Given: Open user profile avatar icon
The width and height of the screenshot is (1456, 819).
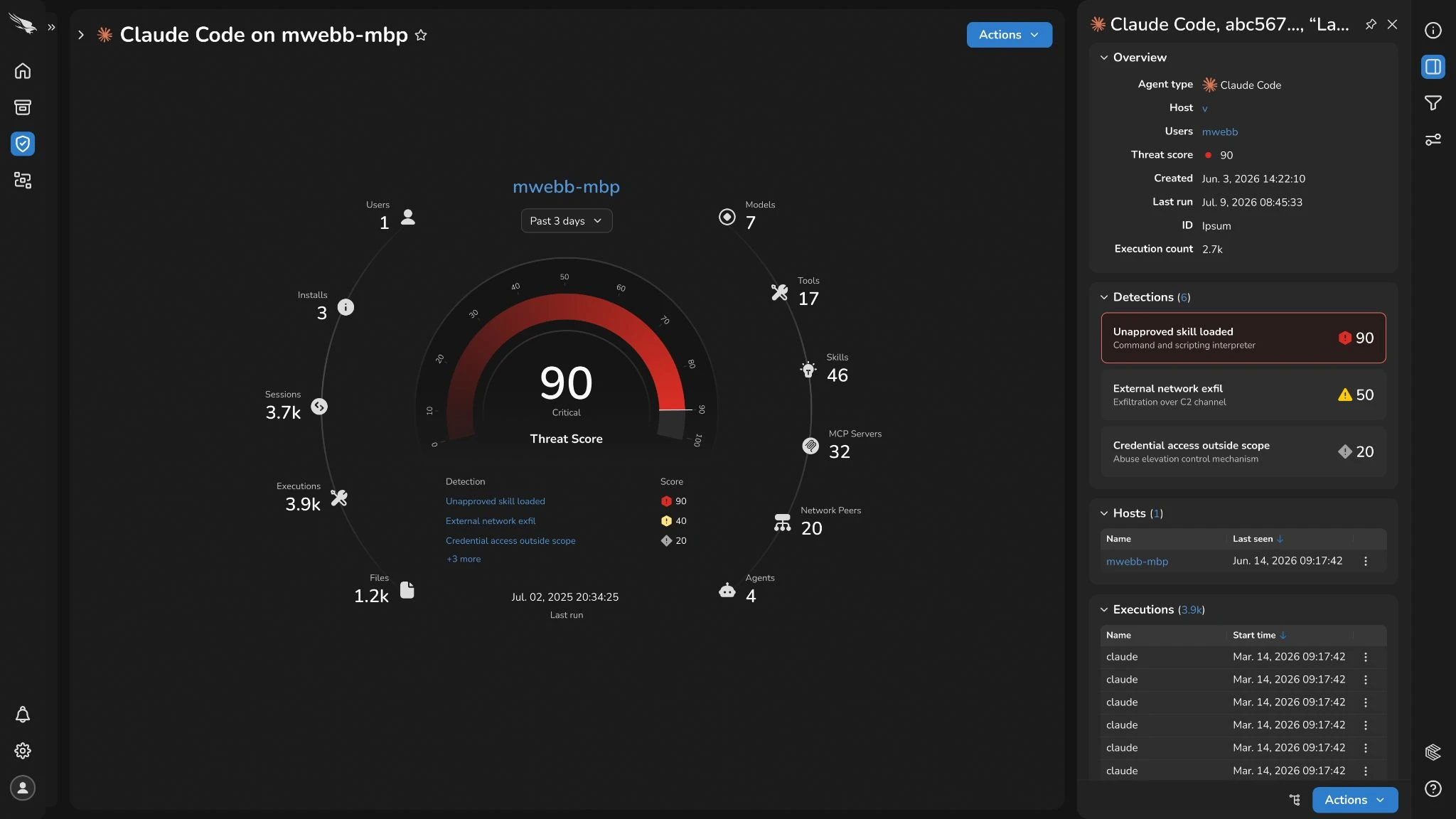Looking at the screenshot, I should 23,788.
